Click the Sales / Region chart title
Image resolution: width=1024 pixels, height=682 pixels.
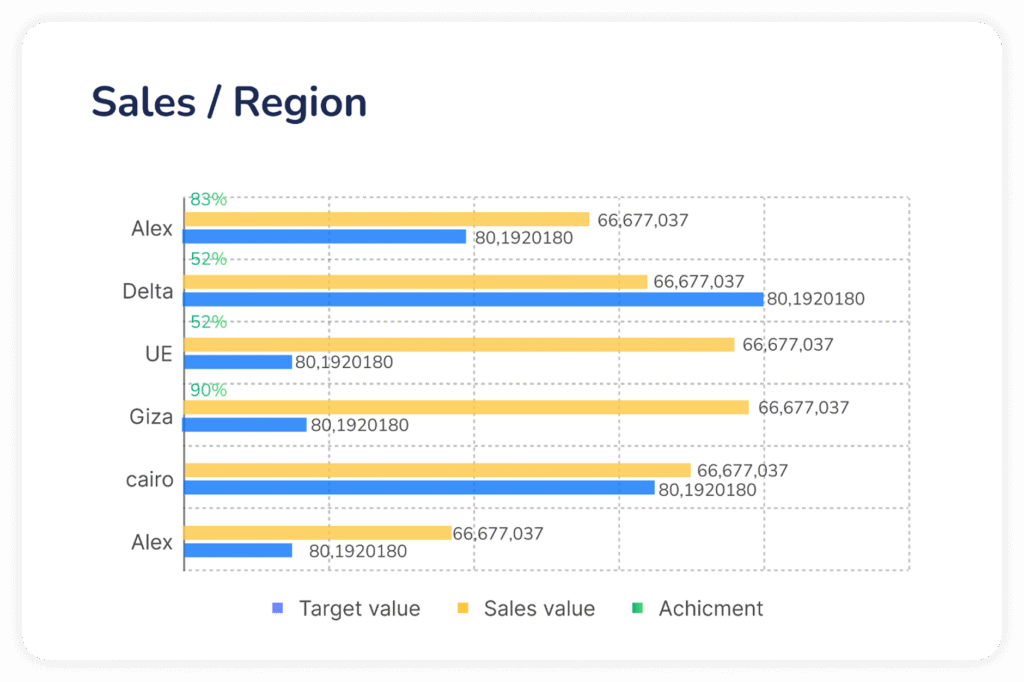point(229,102)
